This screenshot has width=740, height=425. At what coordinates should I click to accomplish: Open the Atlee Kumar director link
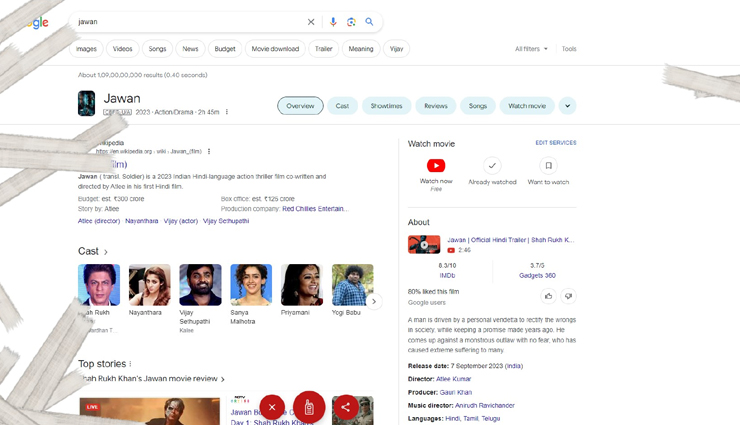pyautogui.click(x=454, y=379)
